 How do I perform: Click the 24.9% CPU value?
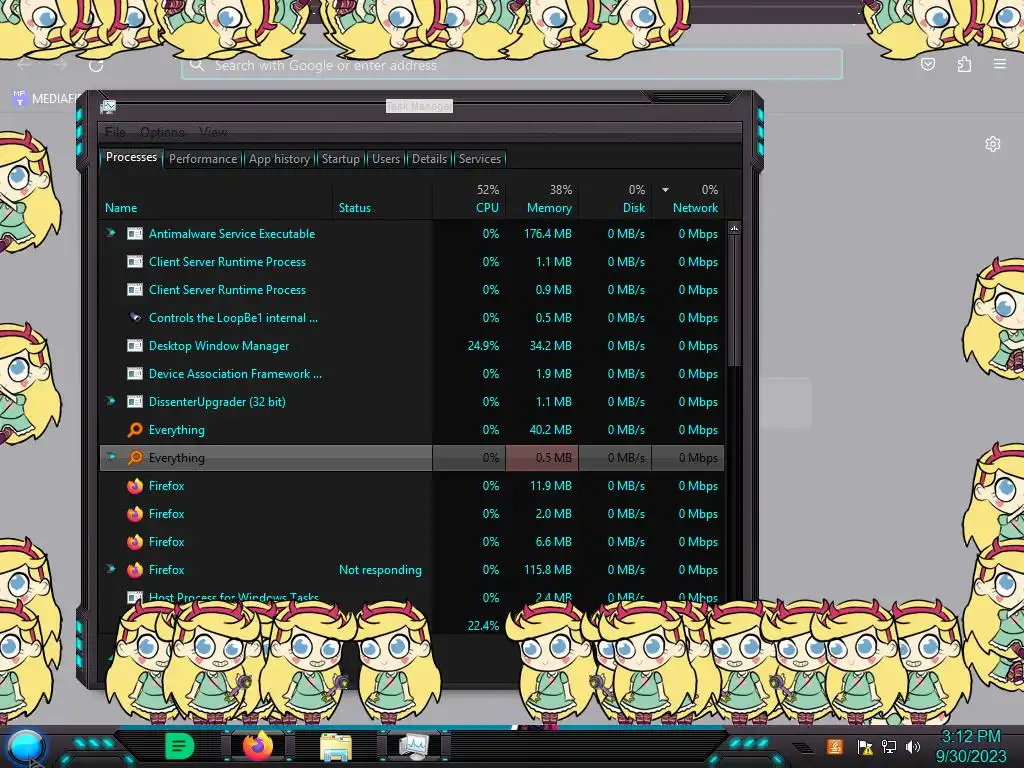point(483,345)
